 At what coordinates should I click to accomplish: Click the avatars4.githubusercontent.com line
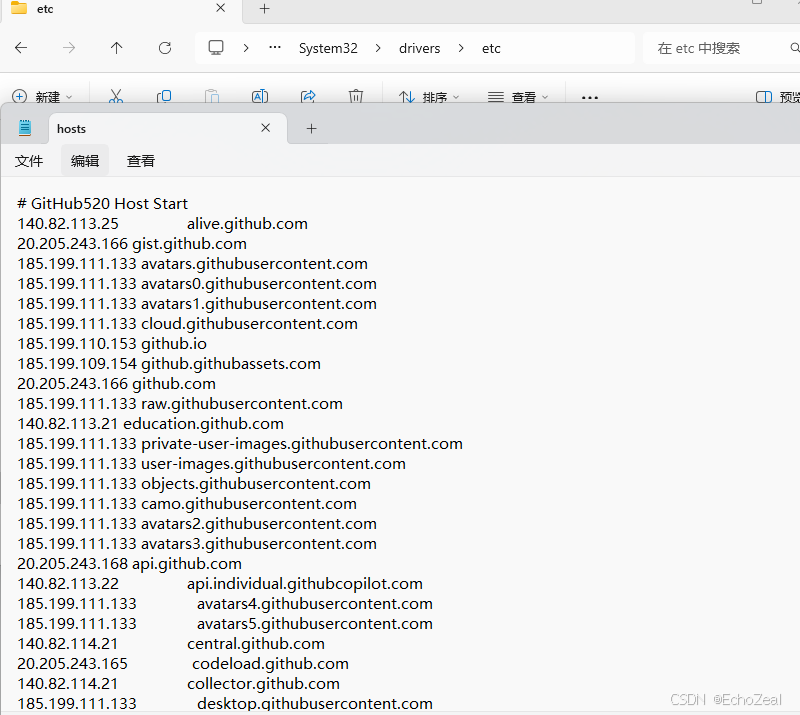click(x=225, y=603)
